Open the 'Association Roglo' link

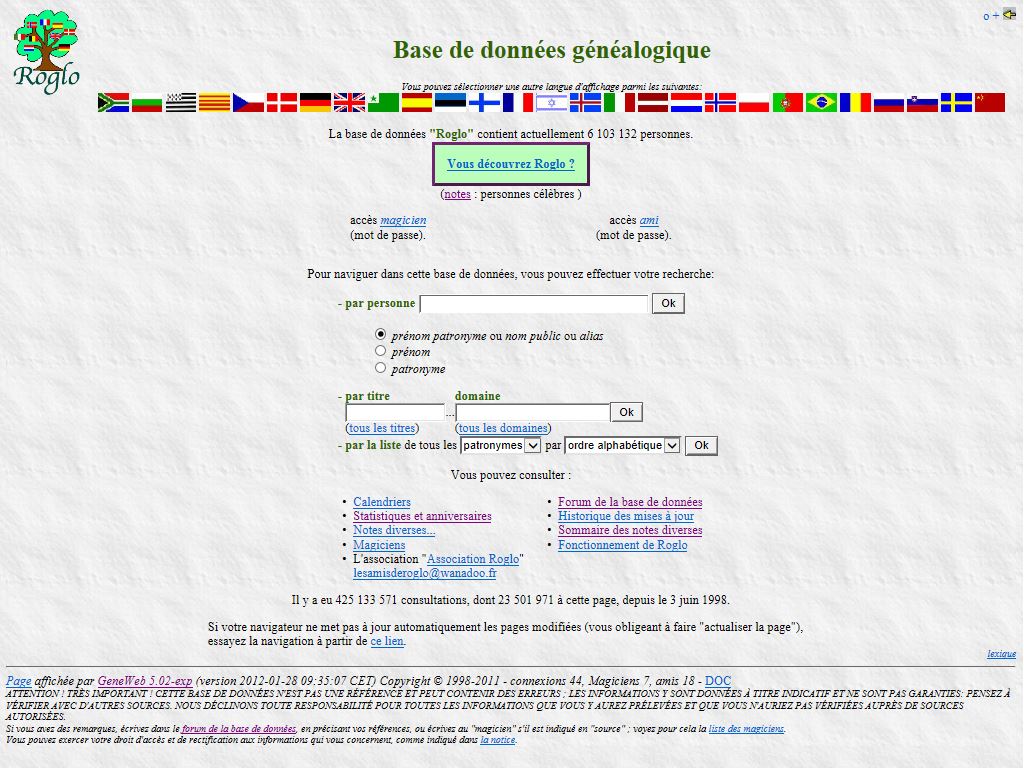click(473, 559)
